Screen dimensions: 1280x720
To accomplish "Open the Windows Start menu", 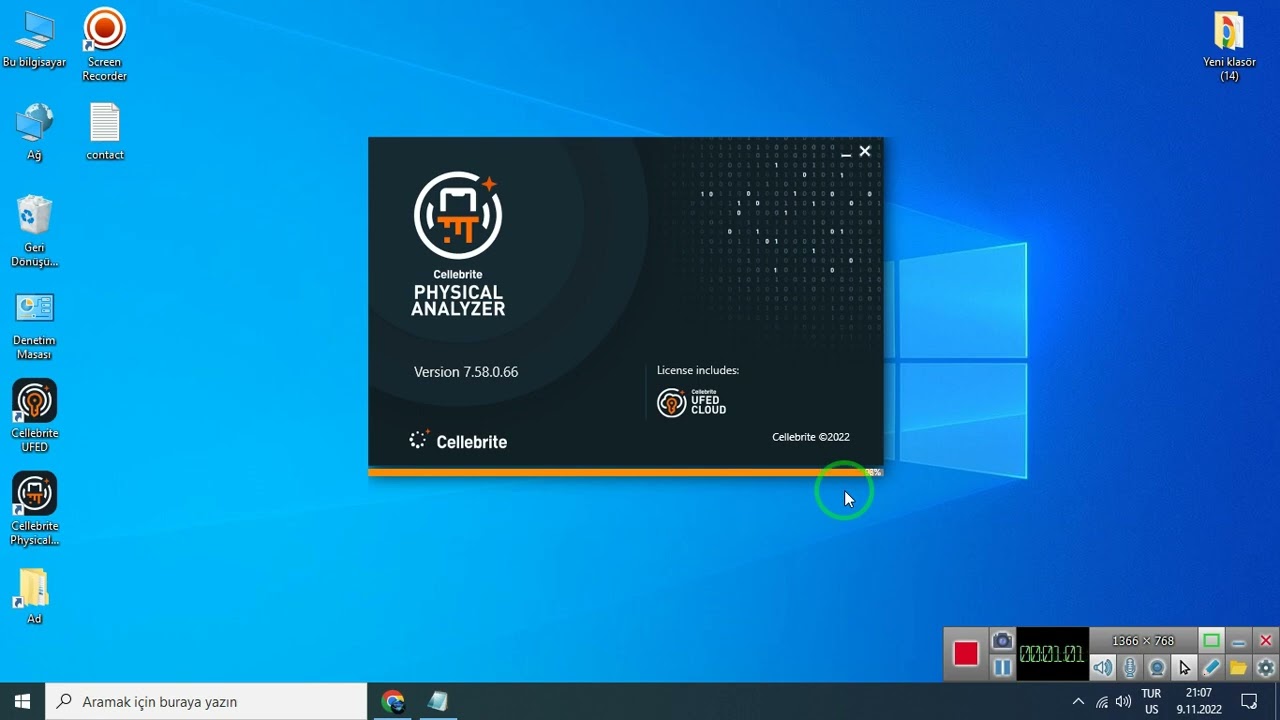I will (23, 701).
